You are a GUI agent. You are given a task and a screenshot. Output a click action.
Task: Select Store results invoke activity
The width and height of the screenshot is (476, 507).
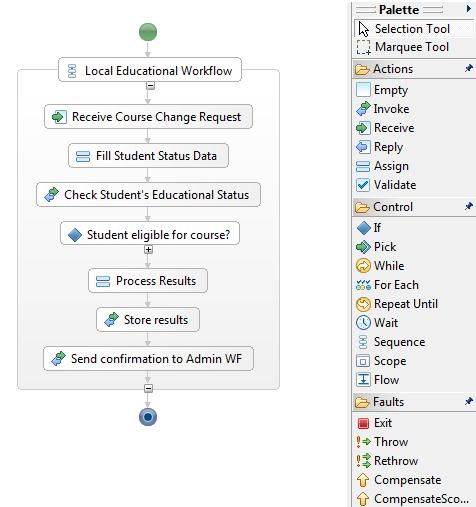(x=148, y=320)
